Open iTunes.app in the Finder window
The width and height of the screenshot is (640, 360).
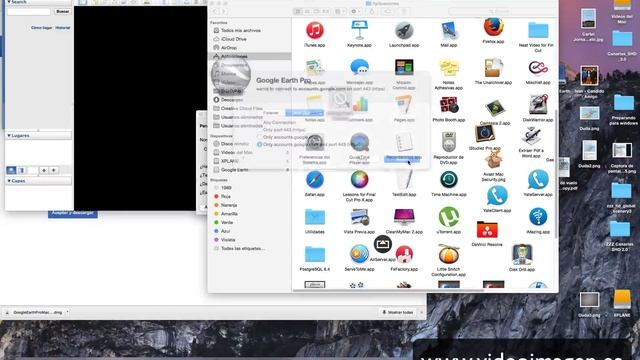coord(314,31)
